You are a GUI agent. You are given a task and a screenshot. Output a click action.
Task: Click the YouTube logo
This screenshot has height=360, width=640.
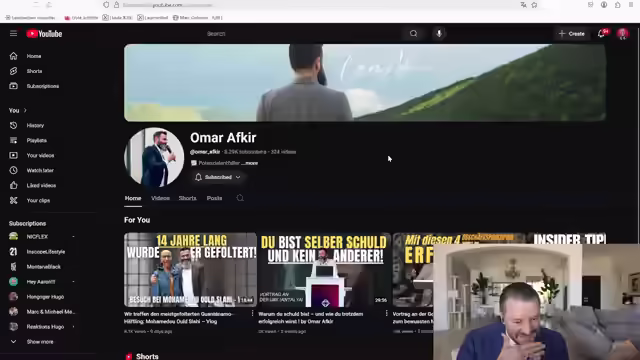click(44, 34)
